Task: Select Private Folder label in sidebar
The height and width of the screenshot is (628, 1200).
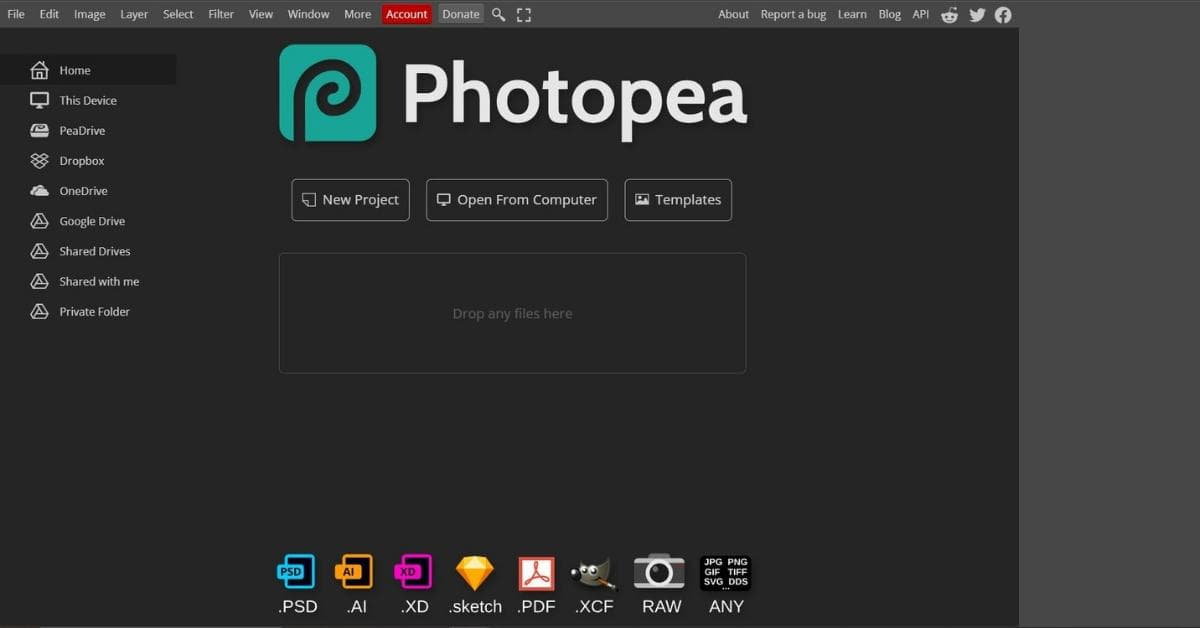Action: (x=95, y=311)
